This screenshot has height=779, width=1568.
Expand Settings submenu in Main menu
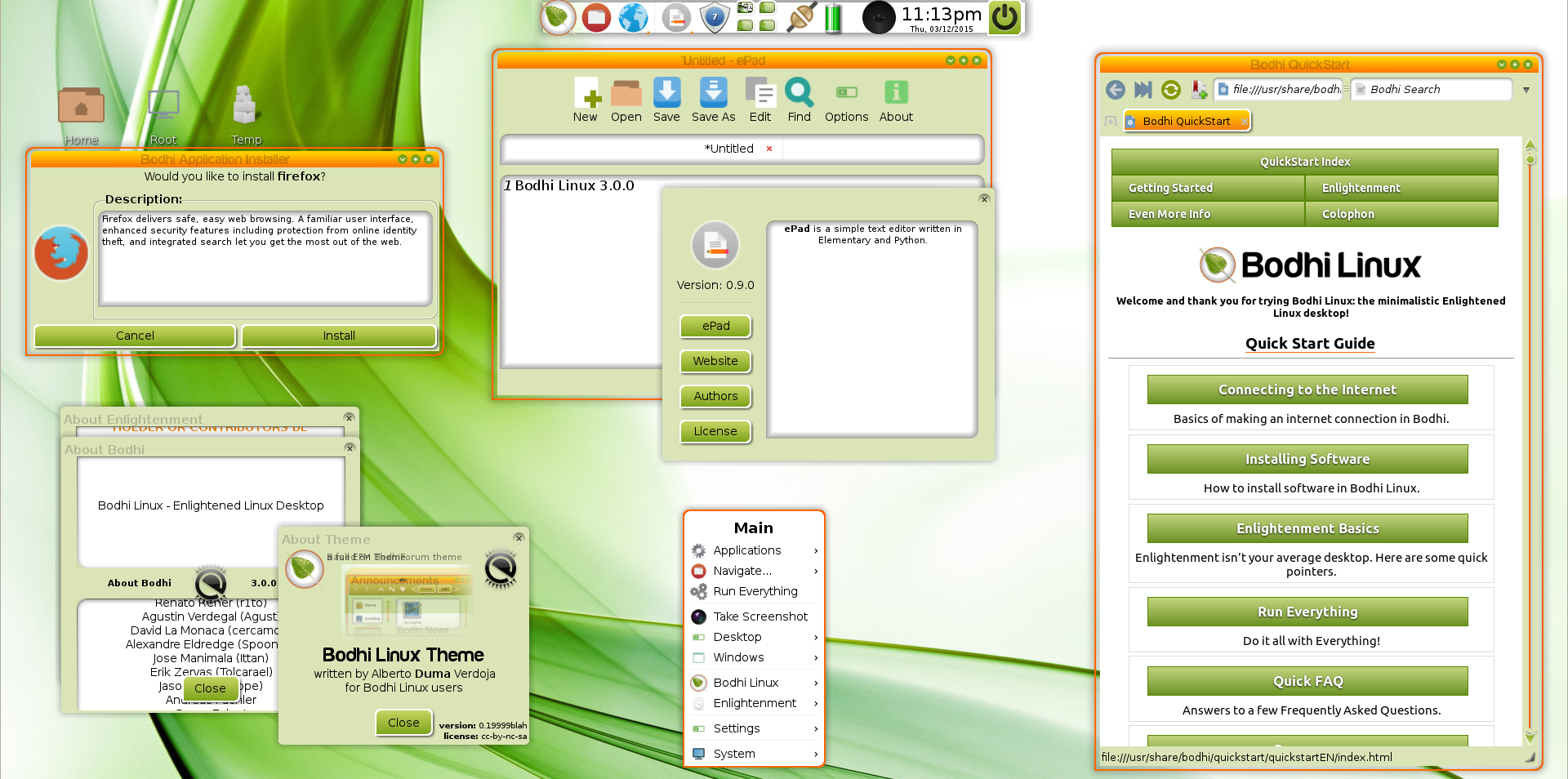point(754,728)
